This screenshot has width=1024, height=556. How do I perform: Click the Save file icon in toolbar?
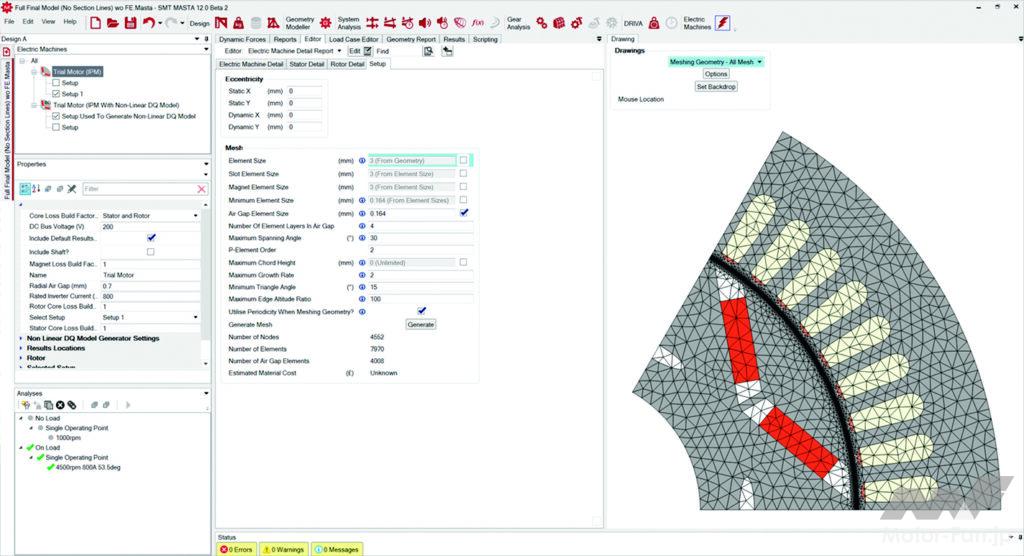click(130, 22)
